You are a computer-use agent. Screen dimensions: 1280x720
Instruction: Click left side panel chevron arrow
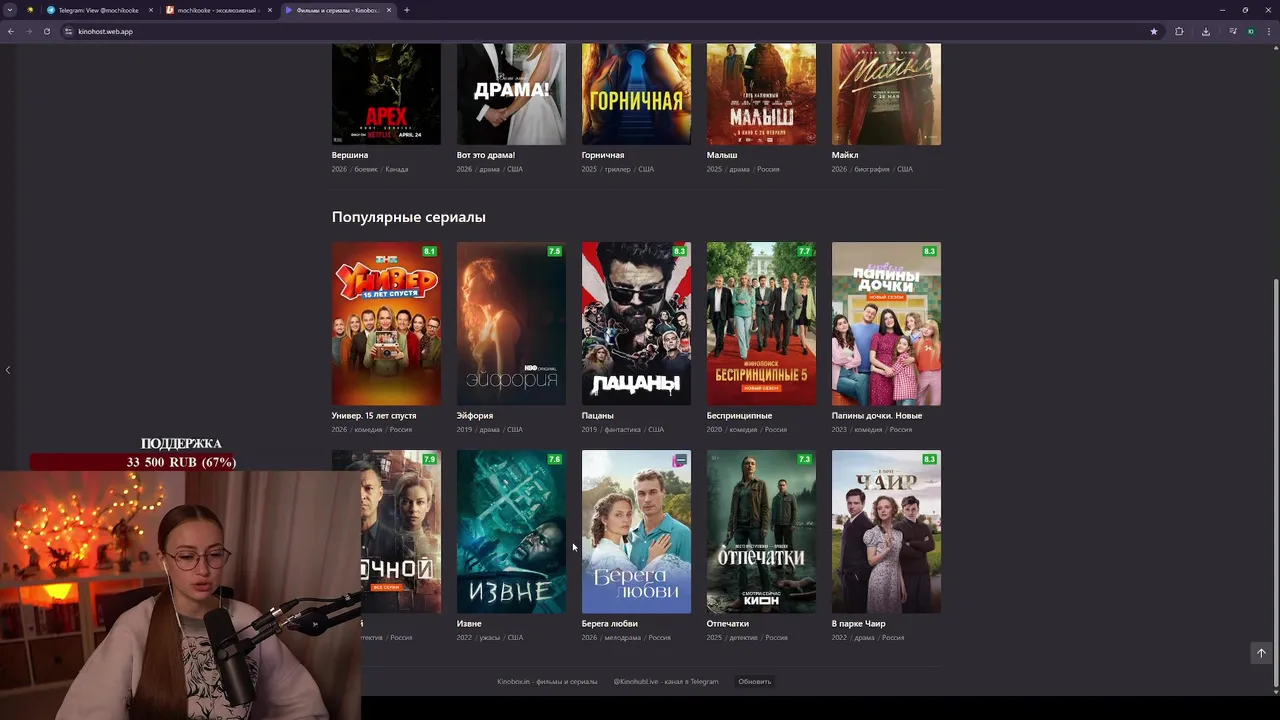tap(8, 370)
